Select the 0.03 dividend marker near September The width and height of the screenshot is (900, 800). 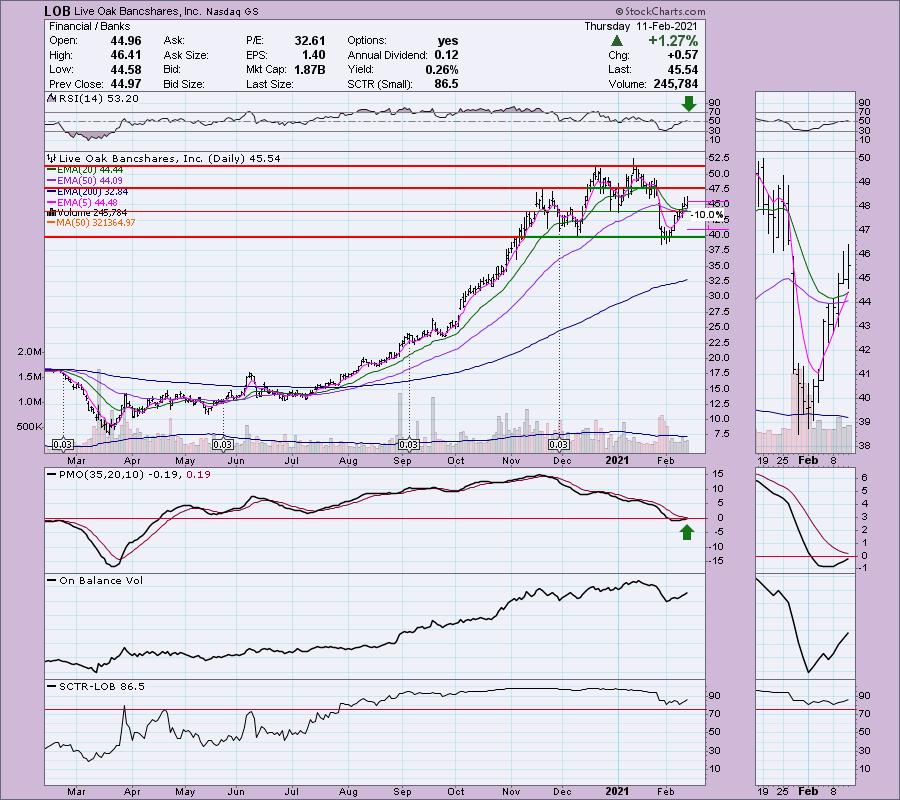[409, 444]
